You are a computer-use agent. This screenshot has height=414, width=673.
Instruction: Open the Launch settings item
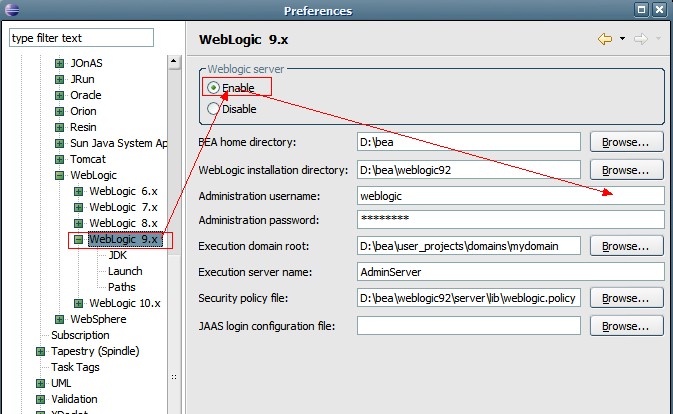[x=124, y=271]
